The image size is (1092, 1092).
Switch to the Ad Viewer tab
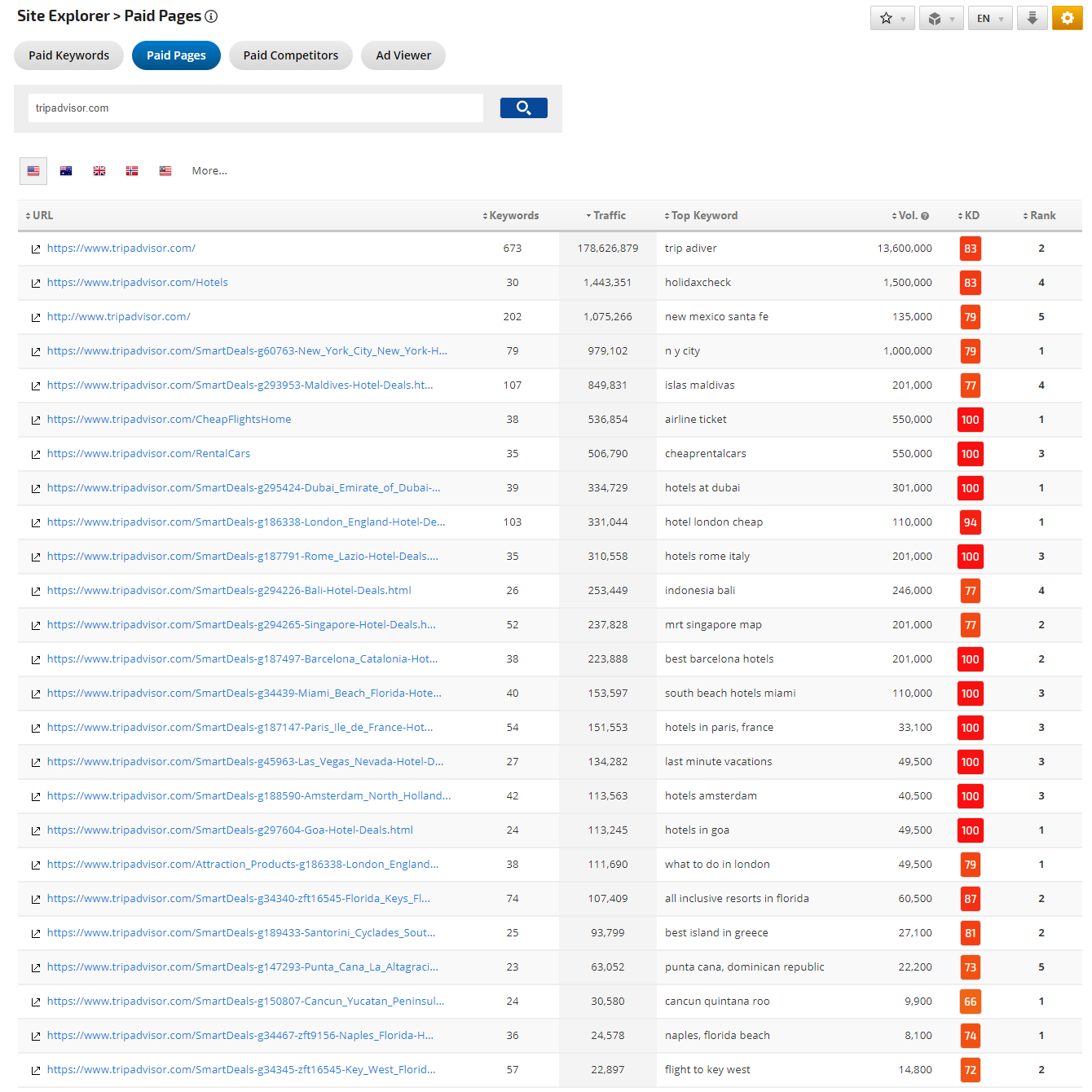(x=403, y=55)
